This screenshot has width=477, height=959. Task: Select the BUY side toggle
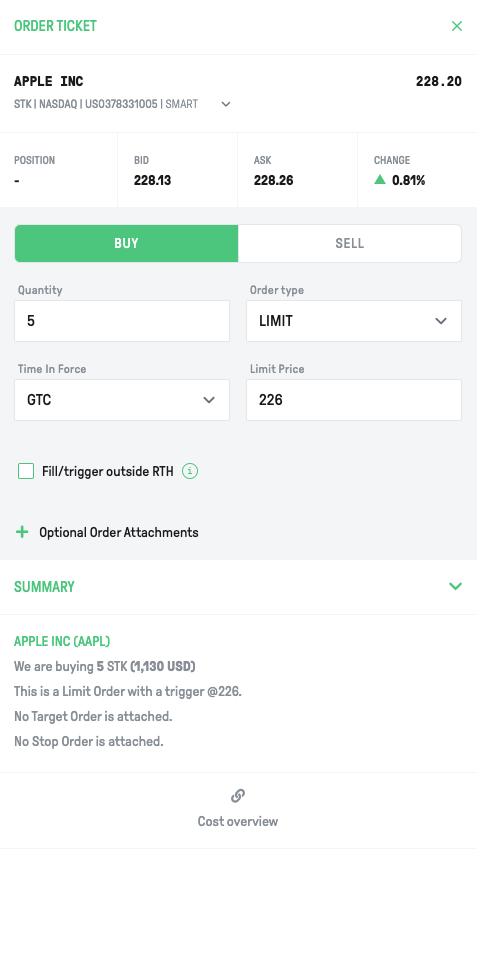[x=126, y=243]
